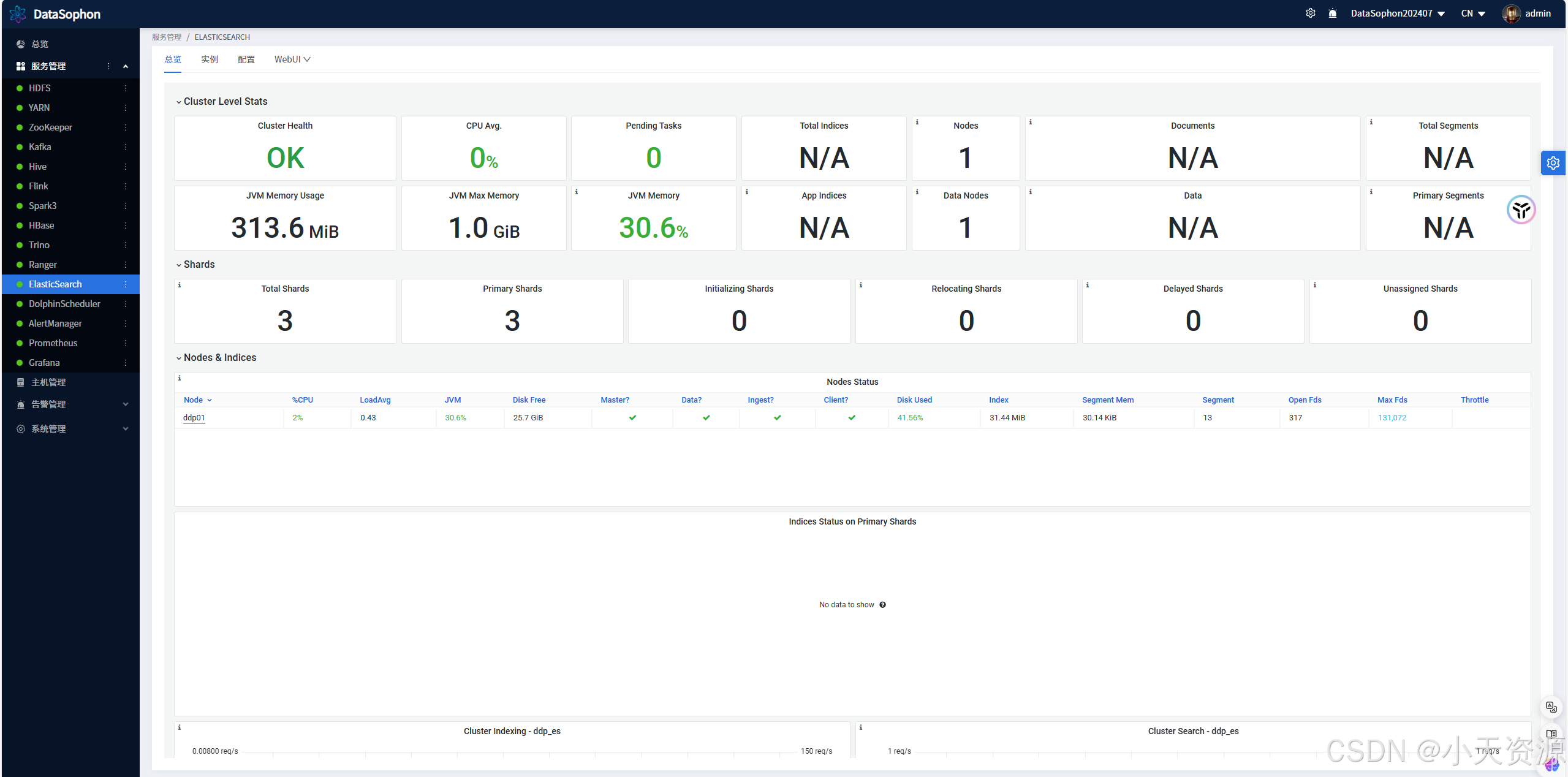Click the 313.6 MiB JVM Memory Usage value
Image resolution: width=1568 pixels, height=777 pixels.
click(x=285, y=228)
